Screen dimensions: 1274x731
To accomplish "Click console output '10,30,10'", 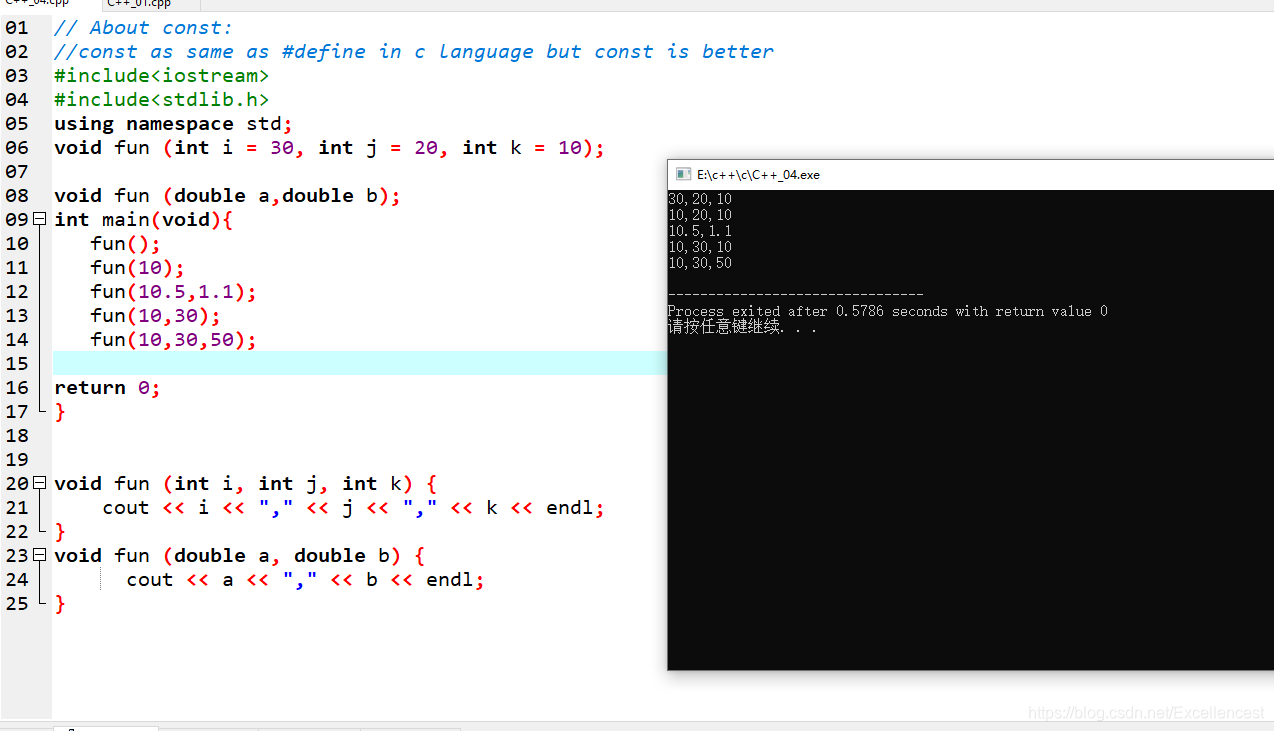I will click(700, 247).
